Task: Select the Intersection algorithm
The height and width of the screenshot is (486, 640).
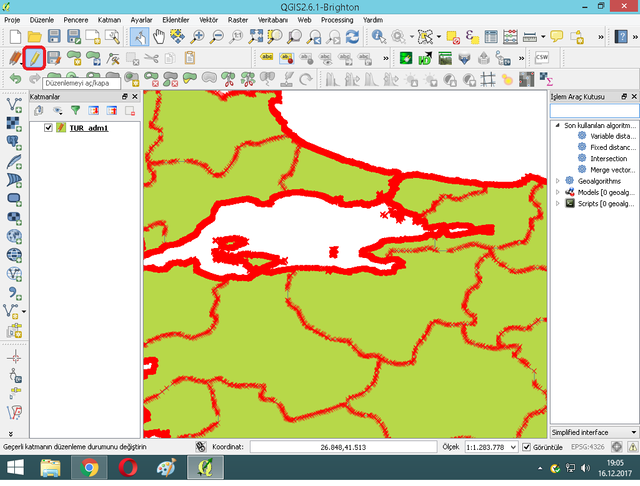Action: [608, 158]
